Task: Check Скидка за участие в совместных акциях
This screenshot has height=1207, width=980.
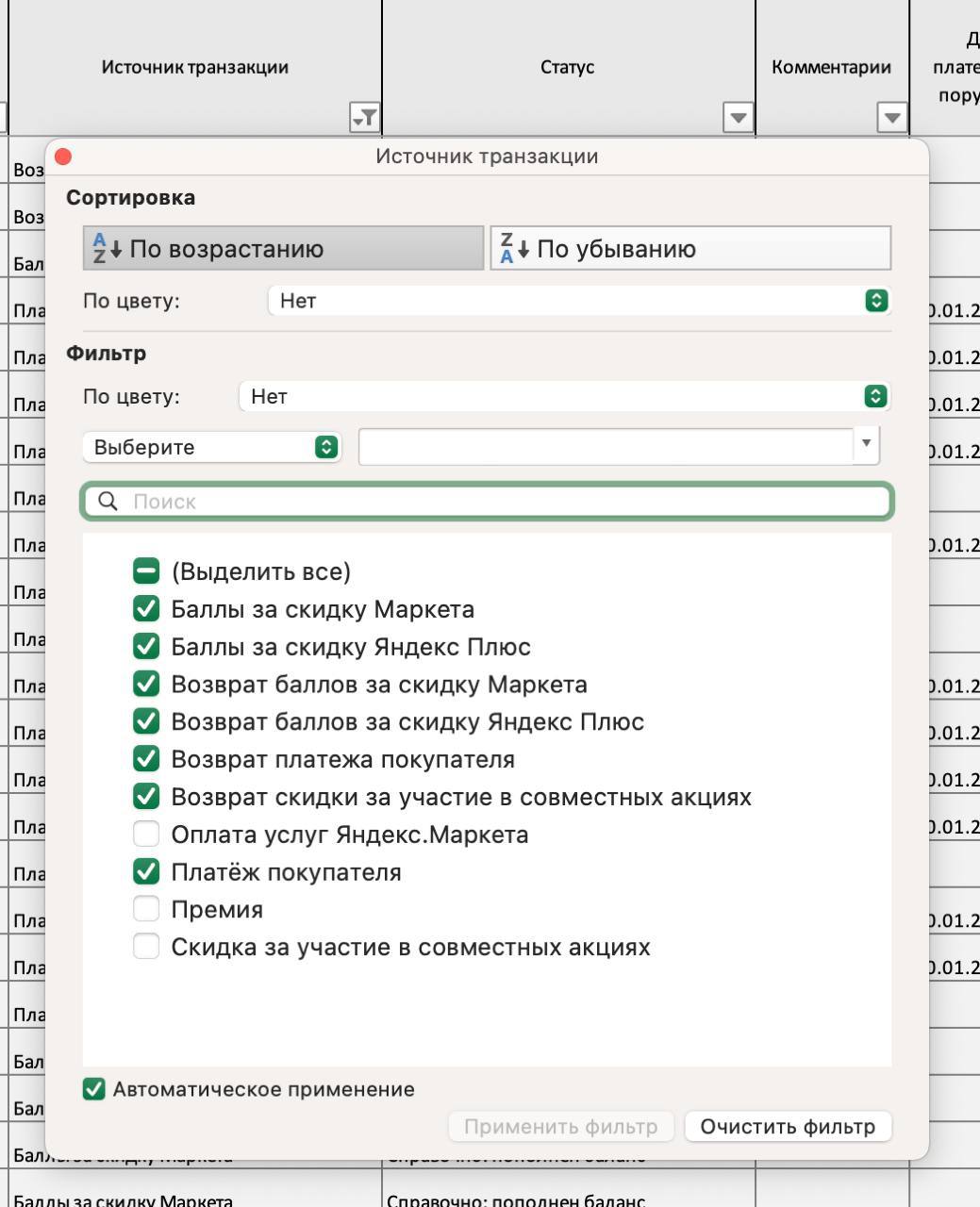Action: (x=146, y=947)
